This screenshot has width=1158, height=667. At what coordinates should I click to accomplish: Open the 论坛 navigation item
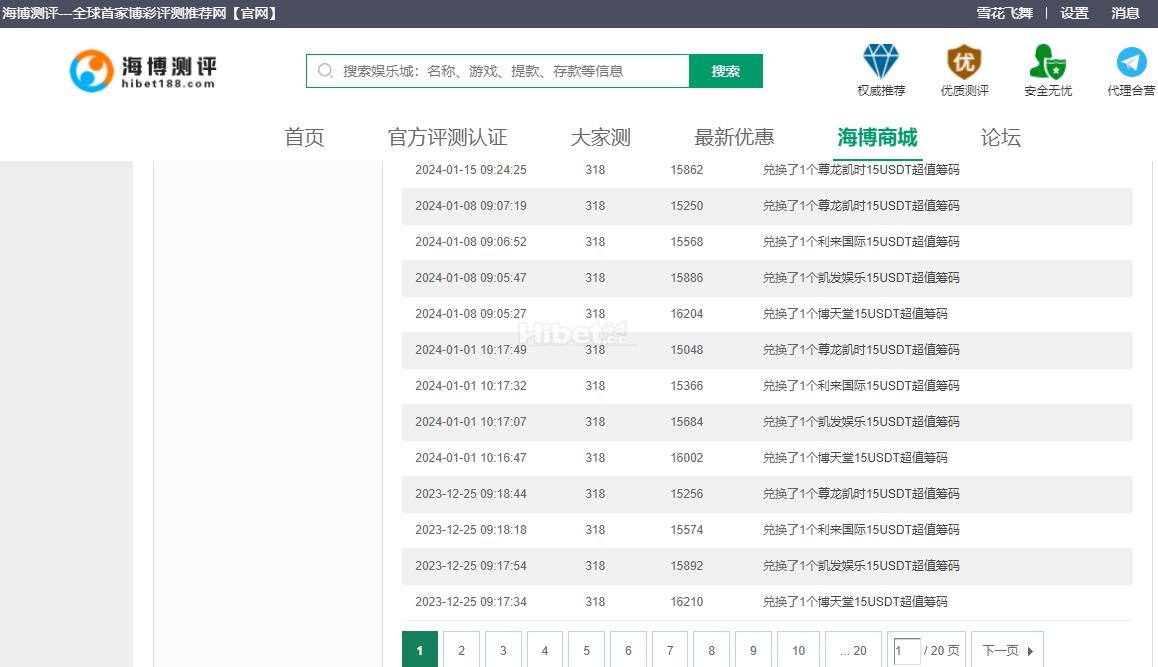tap(1000, 138)
